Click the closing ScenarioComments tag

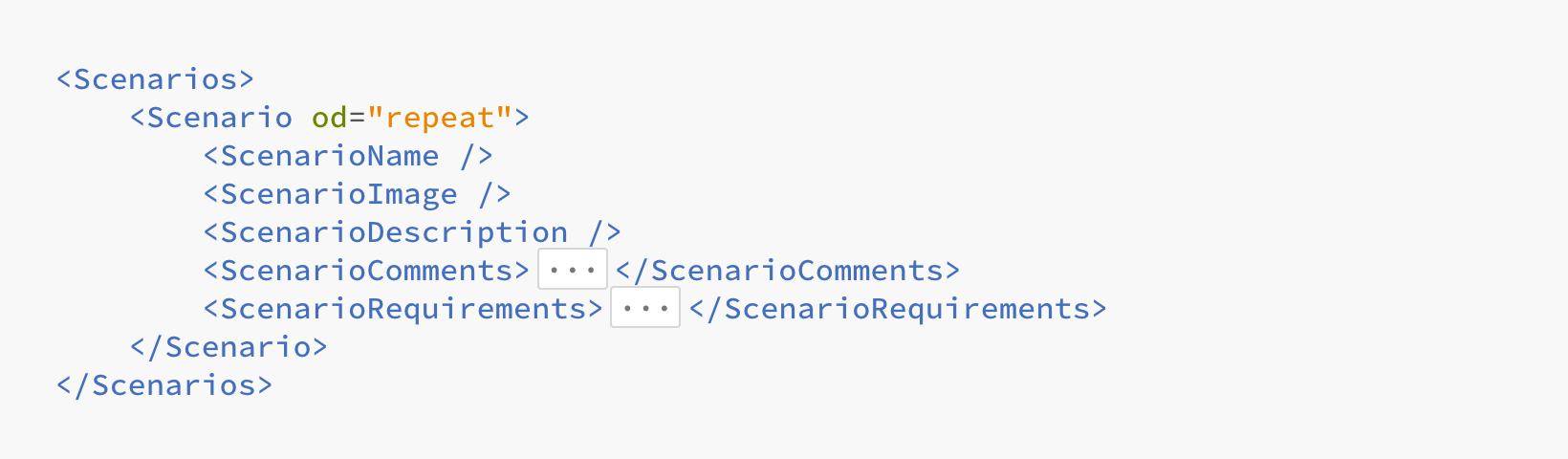(x=788, y=270)
